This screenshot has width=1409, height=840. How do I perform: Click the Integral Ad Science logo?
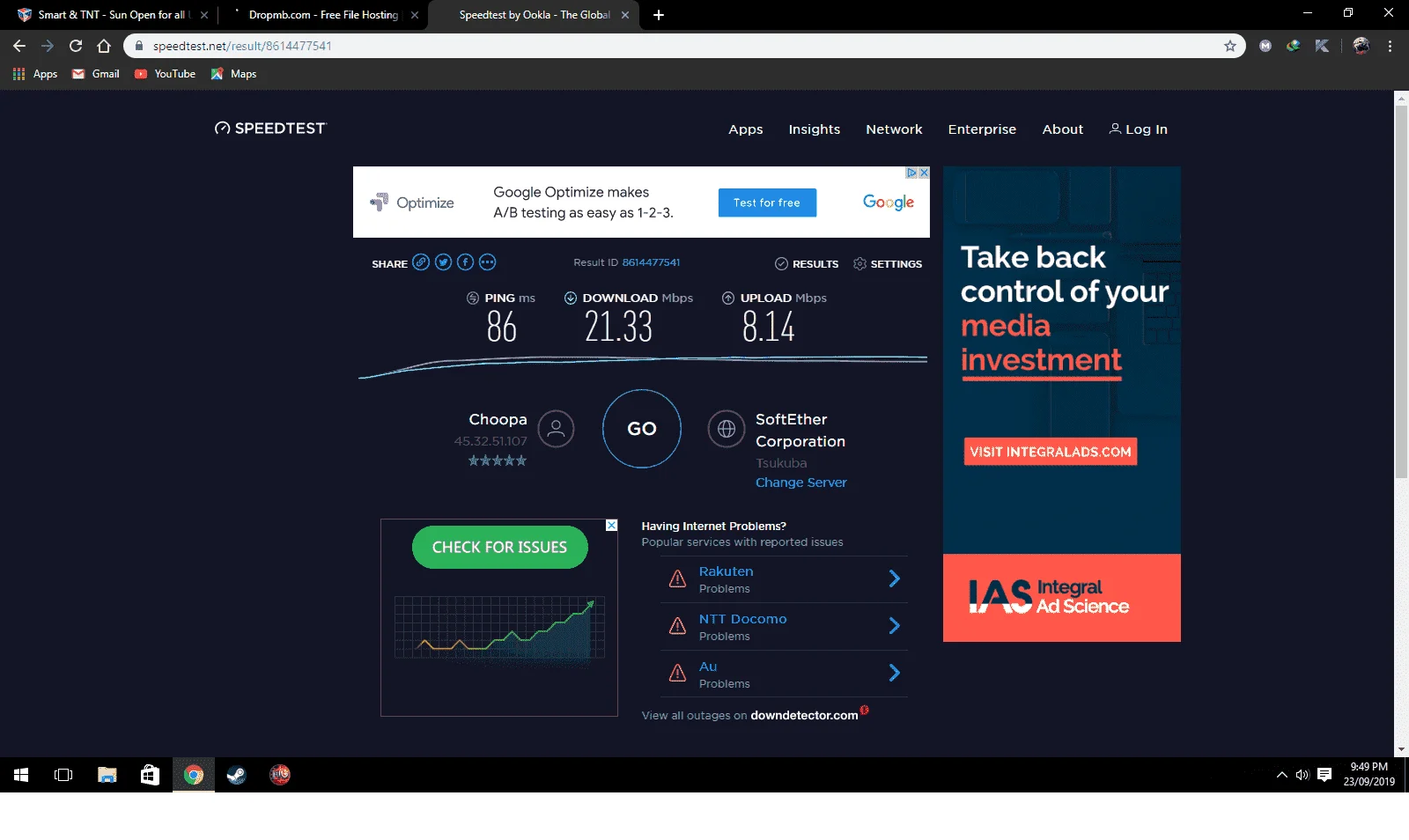click(1049, 597)
